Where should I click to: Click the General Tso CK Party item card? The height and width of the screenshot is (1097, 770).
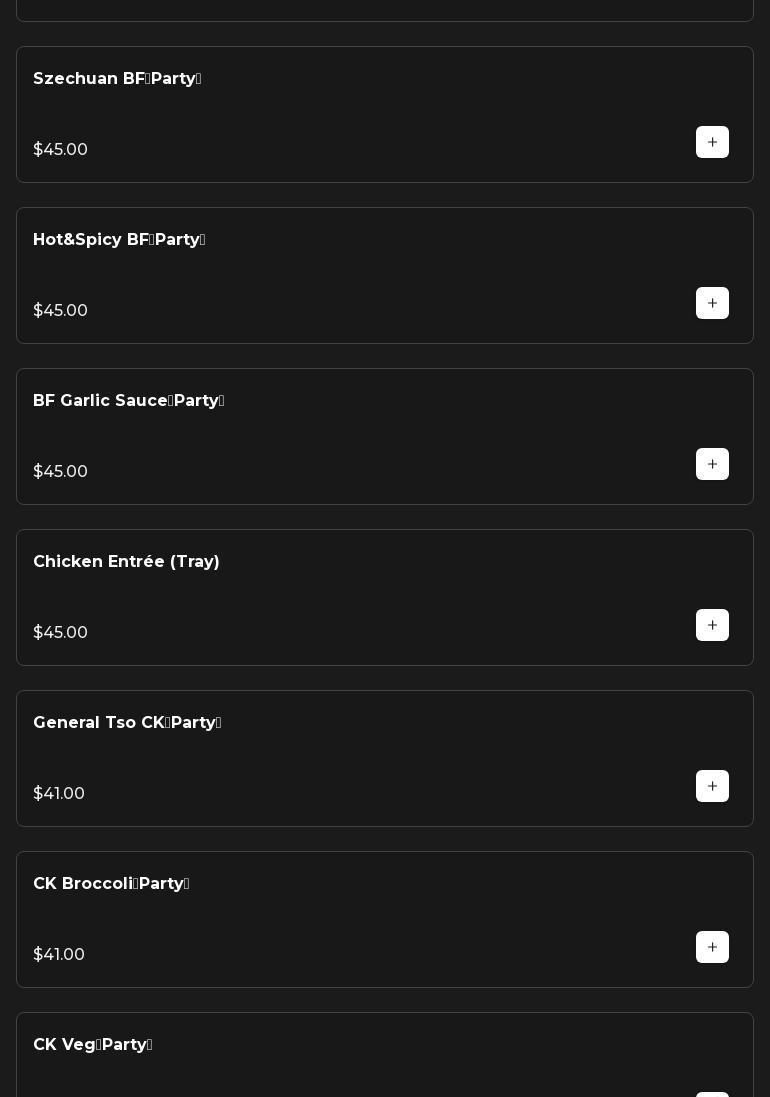pyautogui.click(x=385, y=758)
